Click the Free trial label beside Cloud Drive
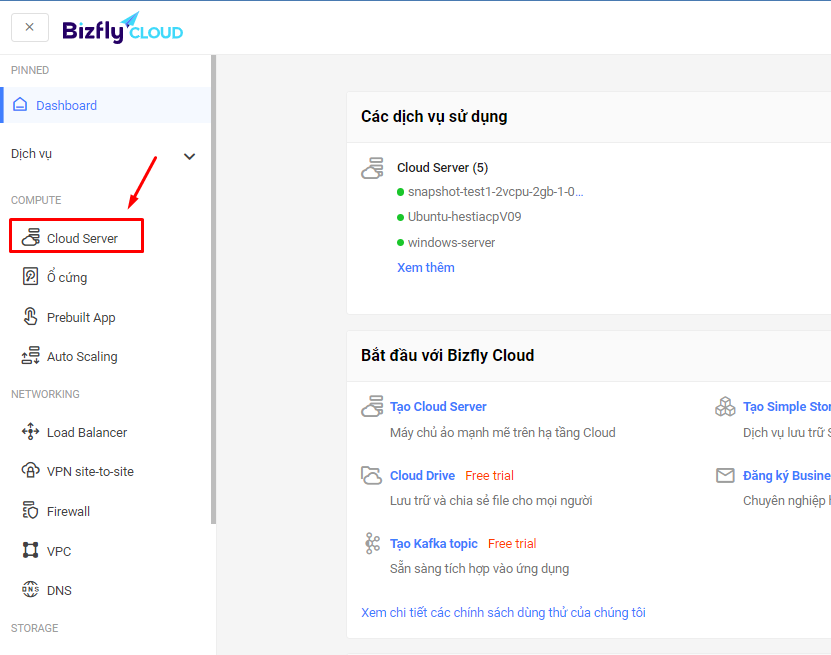831x655 pixels. [x=489, y=475]
